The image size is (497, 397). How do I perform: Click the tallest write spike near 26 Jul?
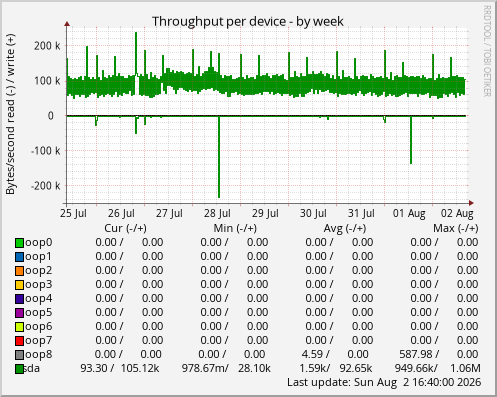pyautogui.click(x=136, y=53)
